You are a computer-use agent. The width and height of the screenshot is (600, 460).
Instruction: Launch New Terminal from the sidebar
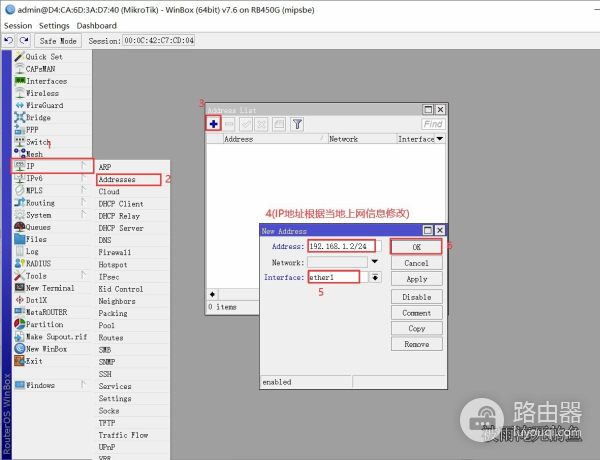click(49, 288)
